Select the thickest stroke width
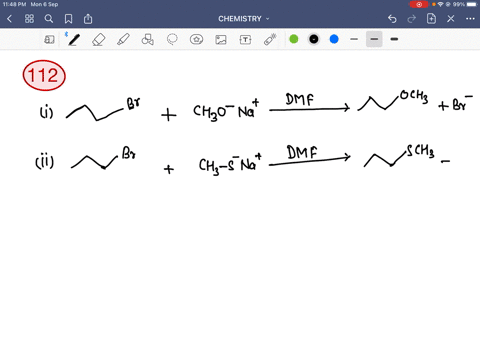The width and height of the screenshot is (480, 360). pos(394,39)
